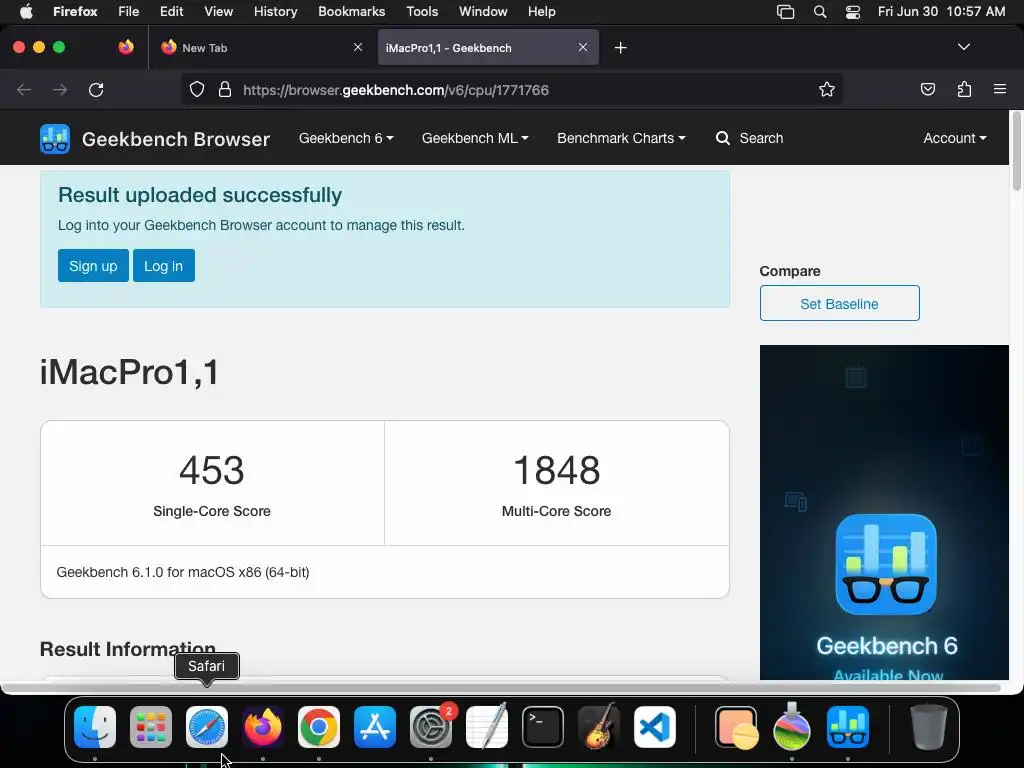The width and height of the screenshot is (1024, 768).
Task: Select the iMacPro1,1 - Geekbench tab
Action: tap(488, 48)
